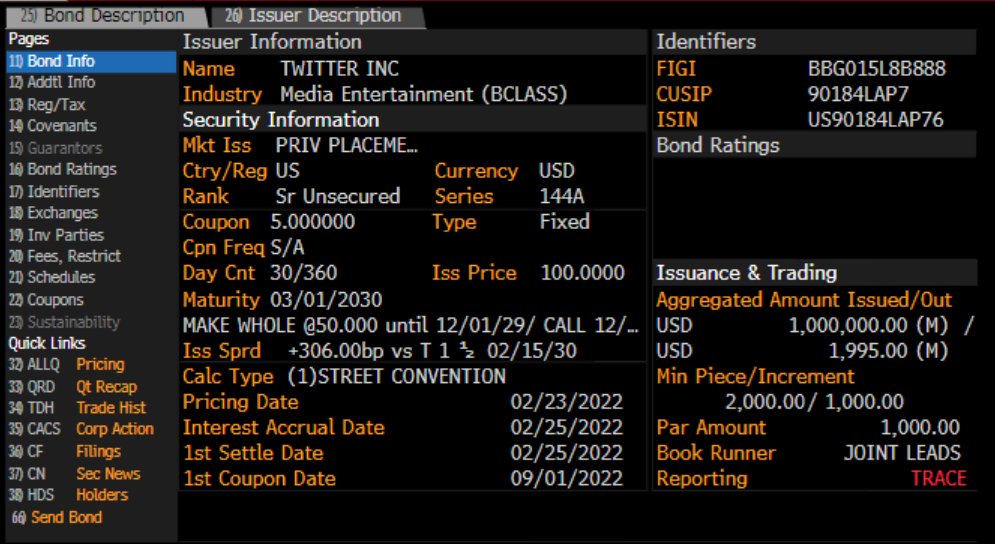Click the Pricing Date 02/23/2022
This screenshot has height=544, width=995.
point(567,402)
